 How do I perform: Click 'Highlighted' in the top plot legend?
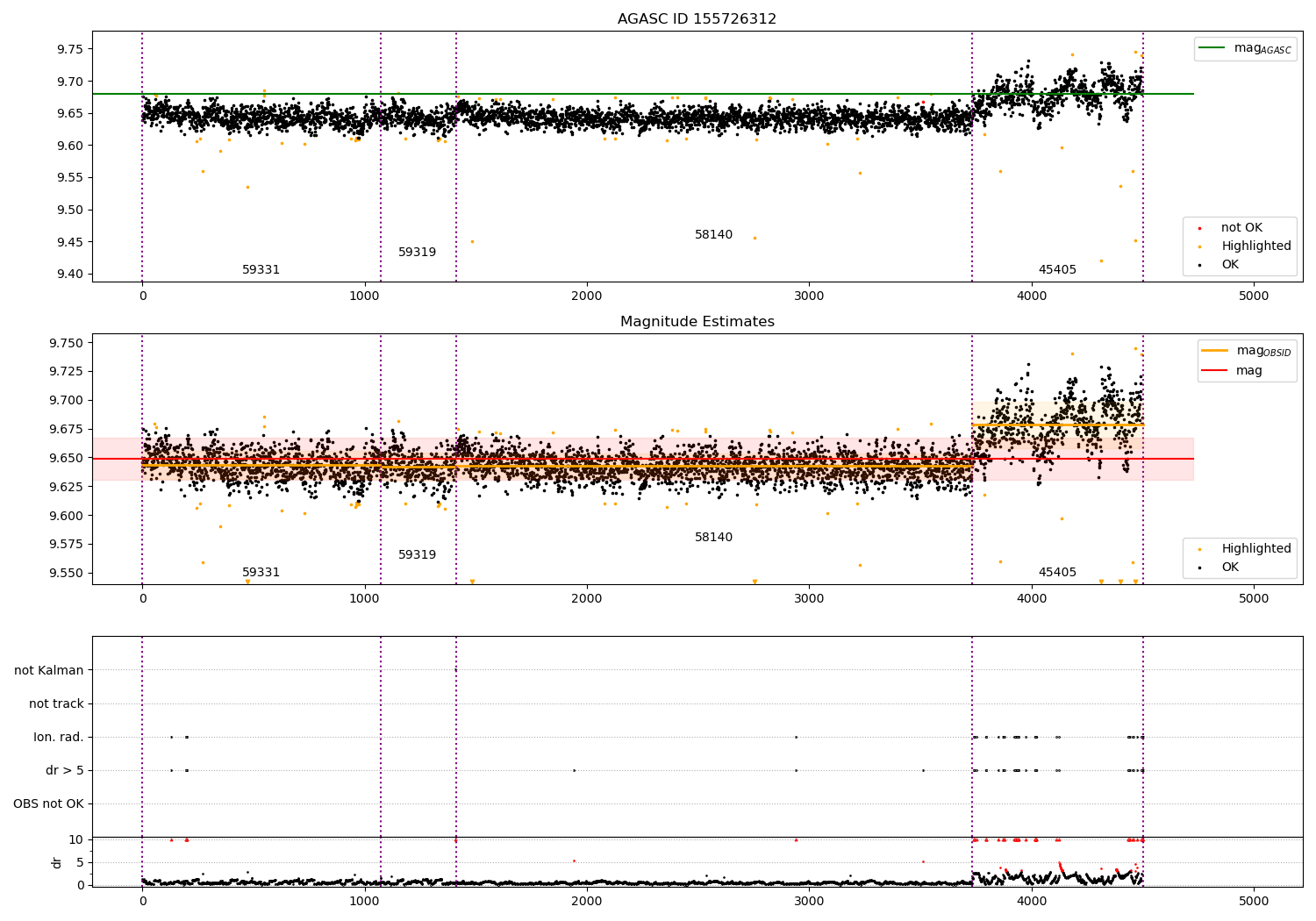point(1243,246)
